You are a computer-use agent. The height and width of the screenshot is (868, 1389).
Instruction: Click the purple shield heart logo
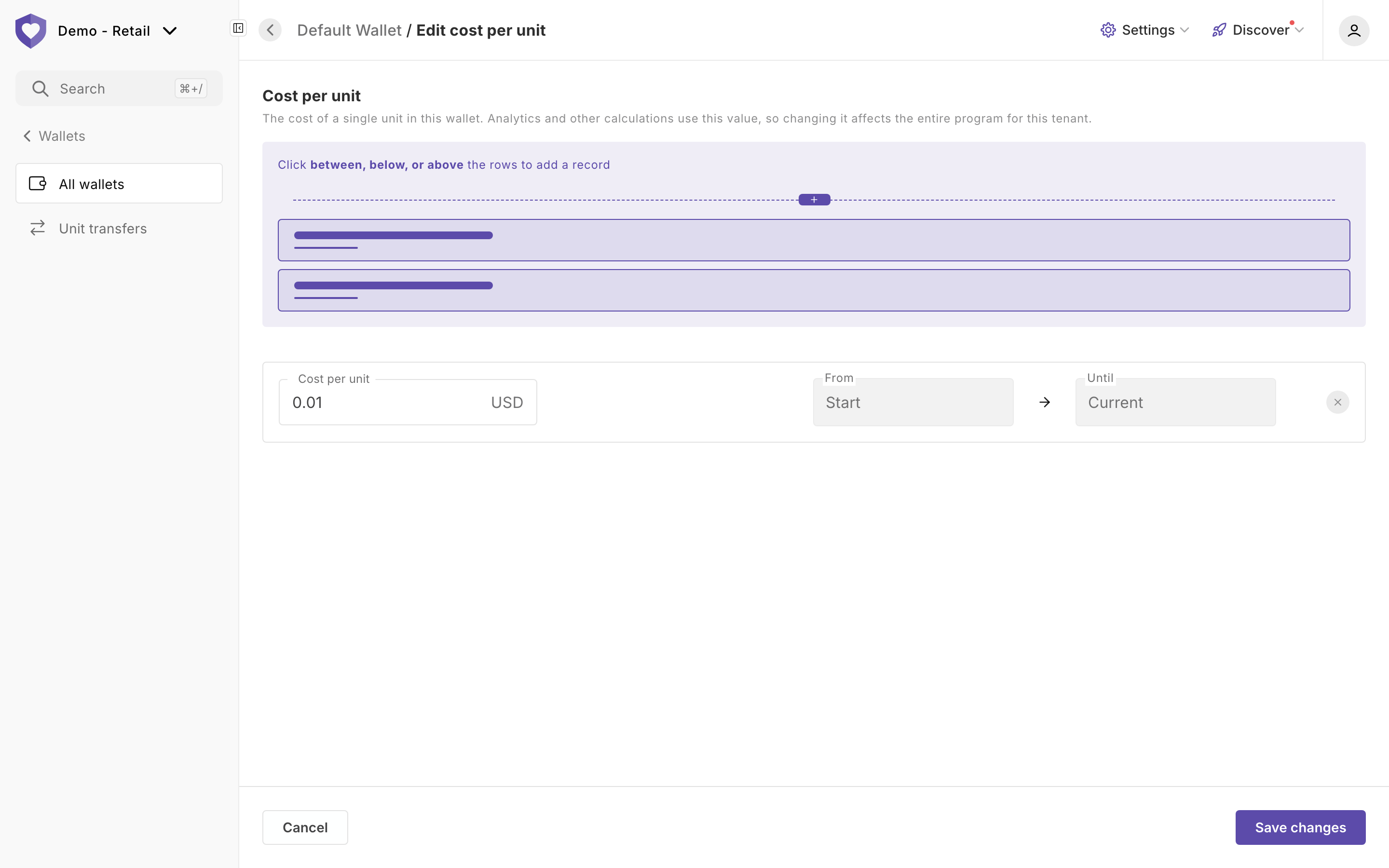coord(30,30)
